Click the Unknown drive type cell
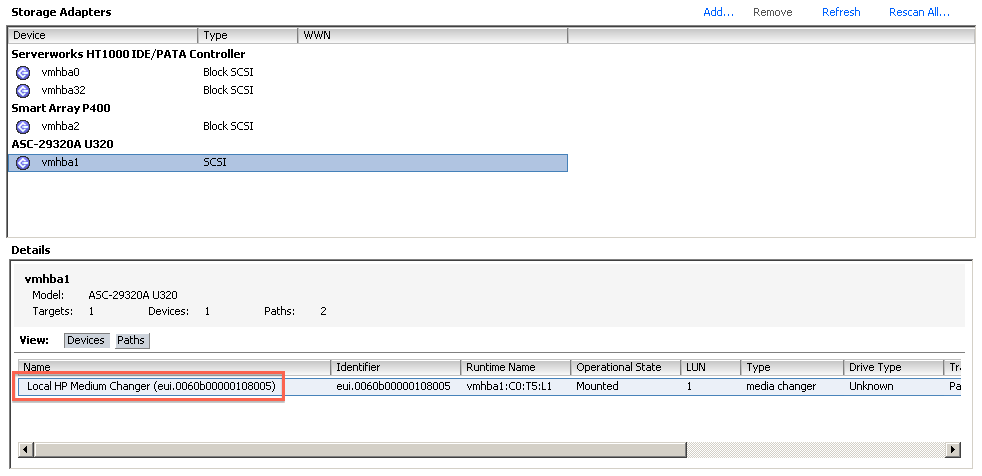Viewport: 982px width, 476px height. tap(871, 387)
